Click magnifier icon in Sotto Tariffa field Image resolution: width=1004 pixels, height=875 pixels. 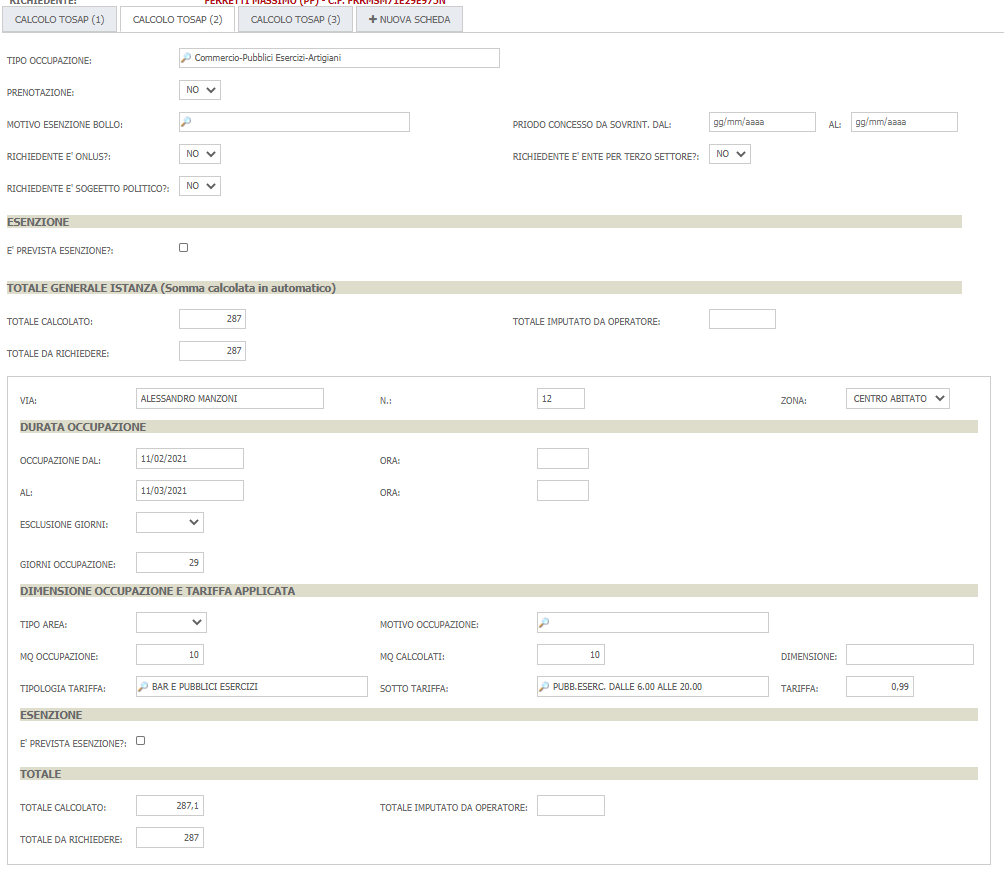(544, 687)
